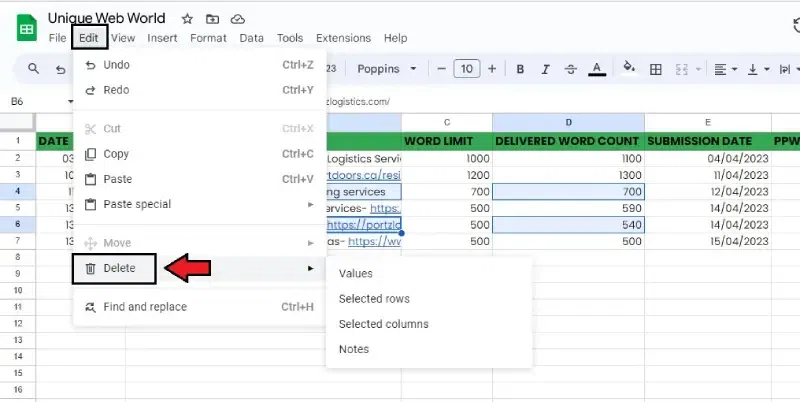Choose Selected columns in Delete submenu
This screenshot has width=800, height=402.
pyautogui.click(x=429, y=324)
